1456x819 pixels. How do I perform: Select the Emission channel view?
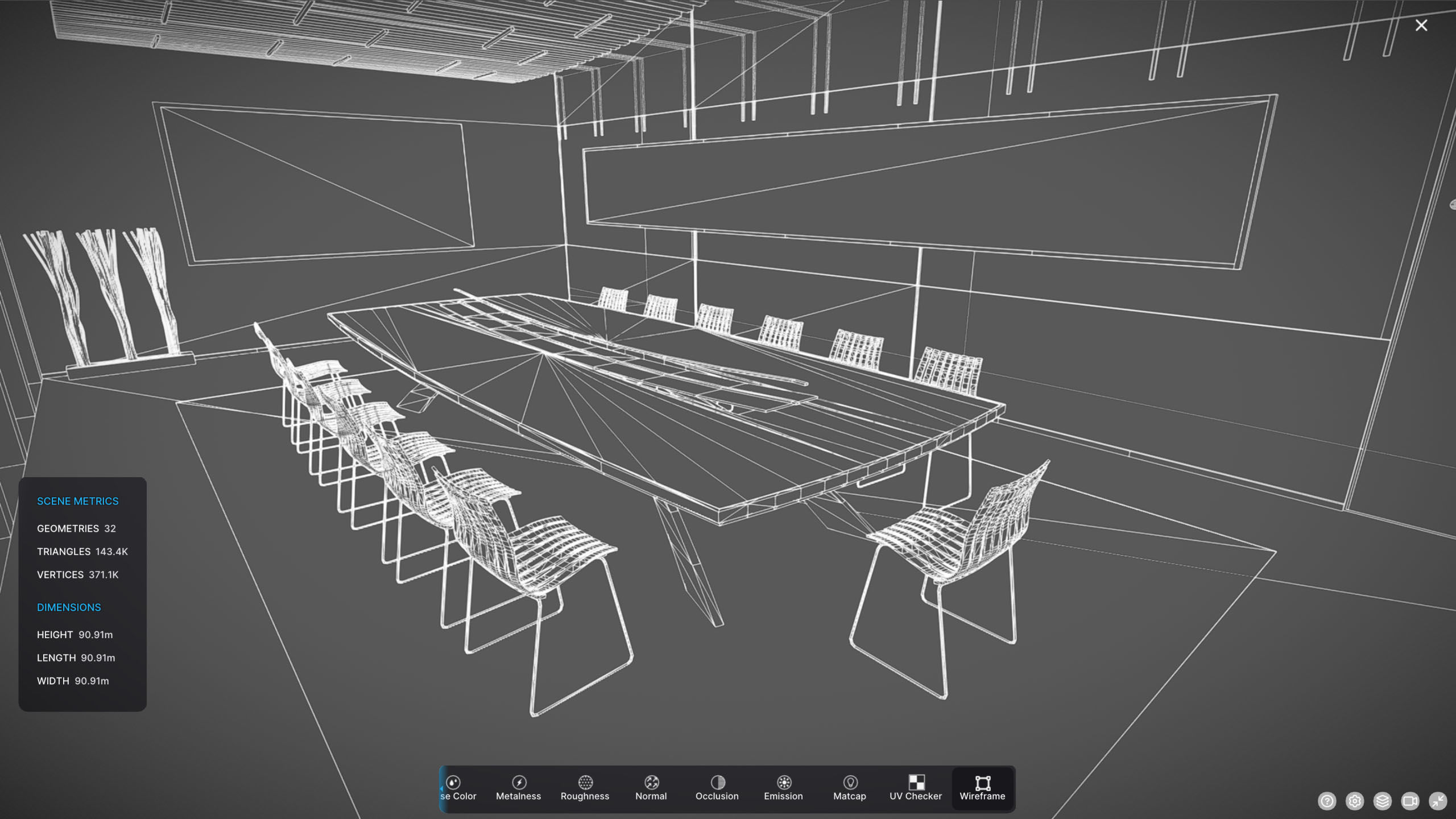click(x=783, y=788)
